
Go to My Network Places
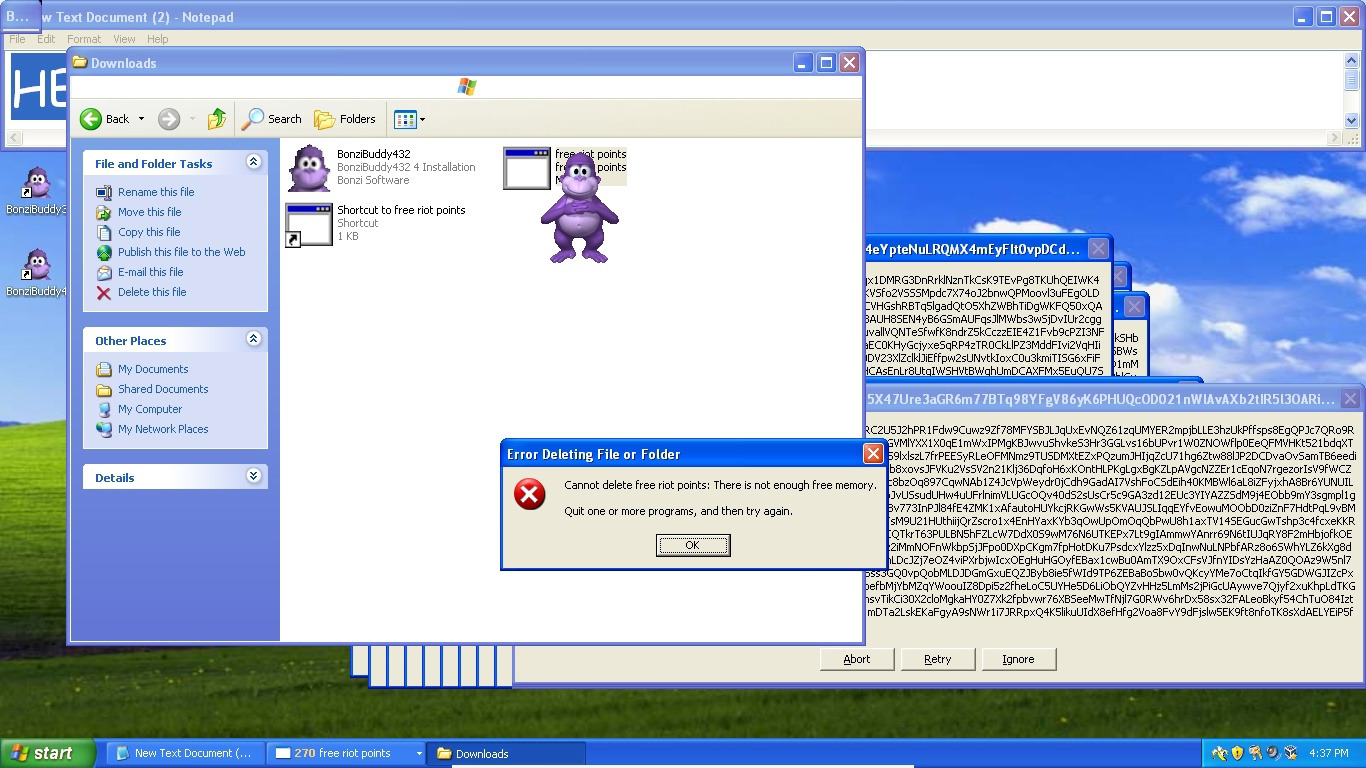pyautogui.click(x=163, y=429)
